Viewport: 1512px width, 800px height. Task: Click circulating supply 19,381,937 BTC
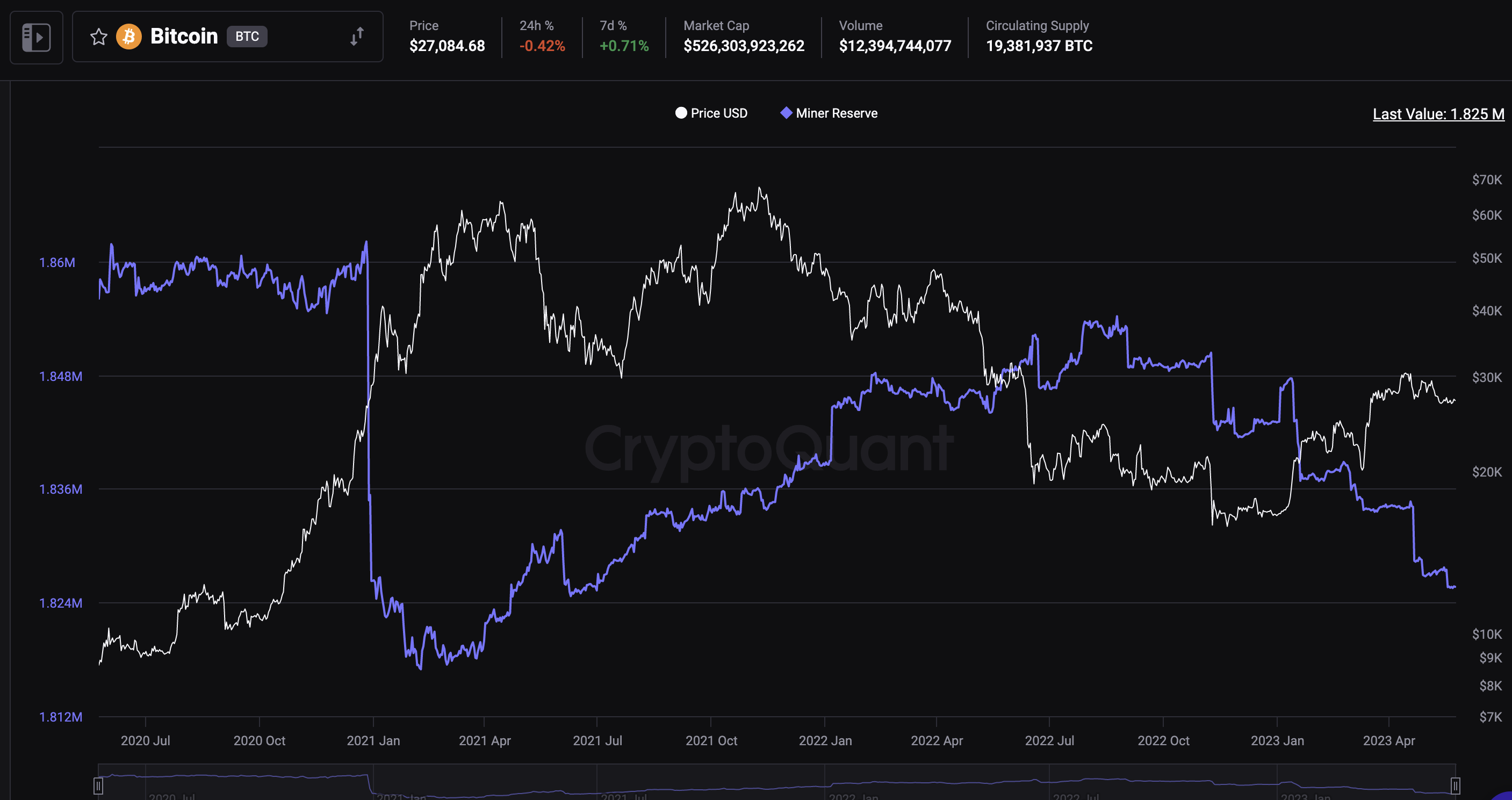pos(1039,46)
